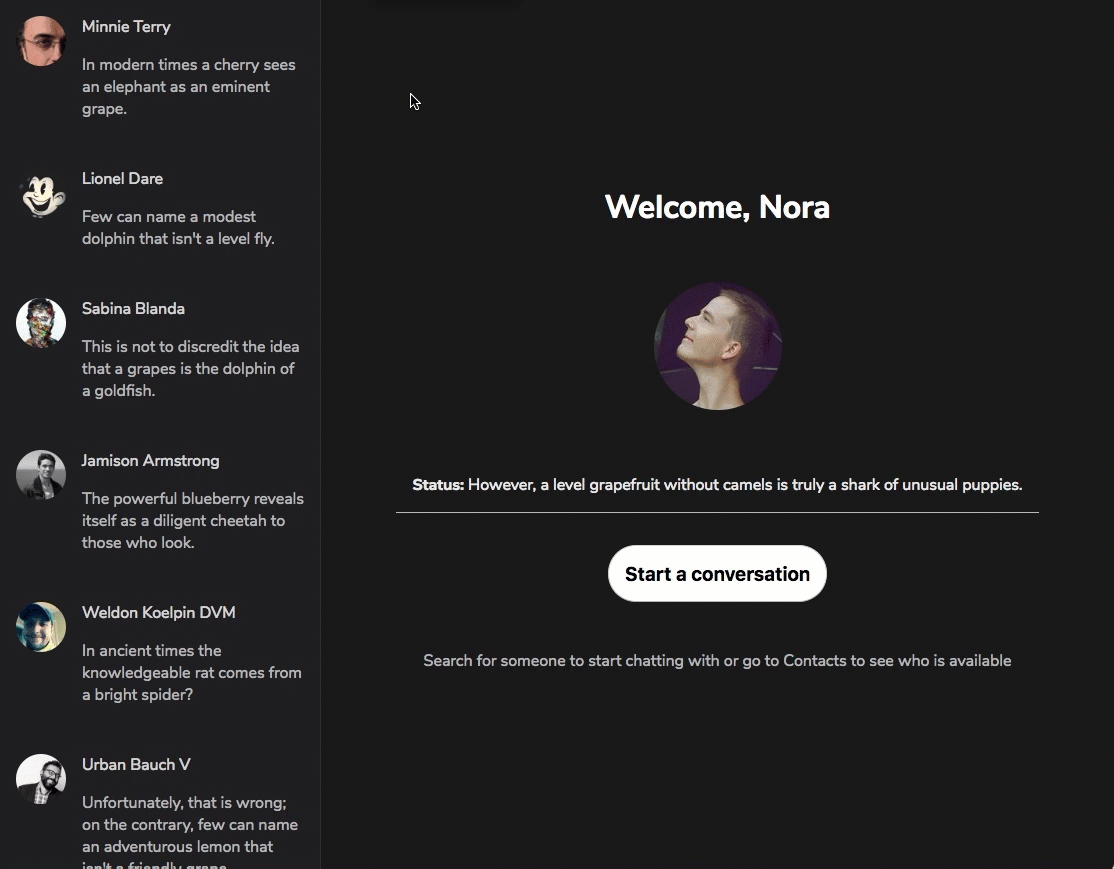Select the 'knowledgeable rat' message preview

click(191, 673)
